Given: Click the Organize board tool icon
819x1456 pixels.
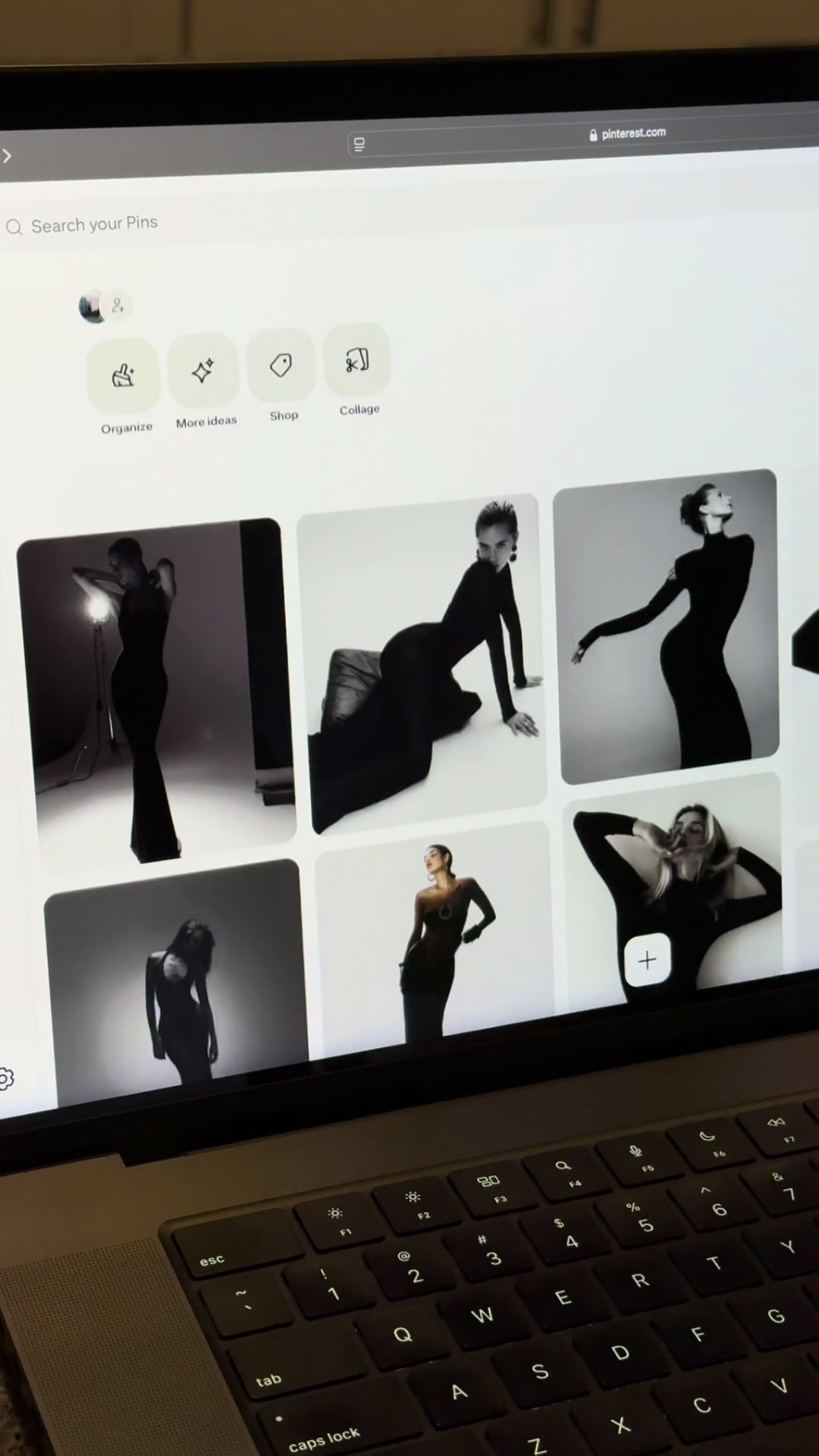Looking at the screenshot, I should tap(123, 375).
